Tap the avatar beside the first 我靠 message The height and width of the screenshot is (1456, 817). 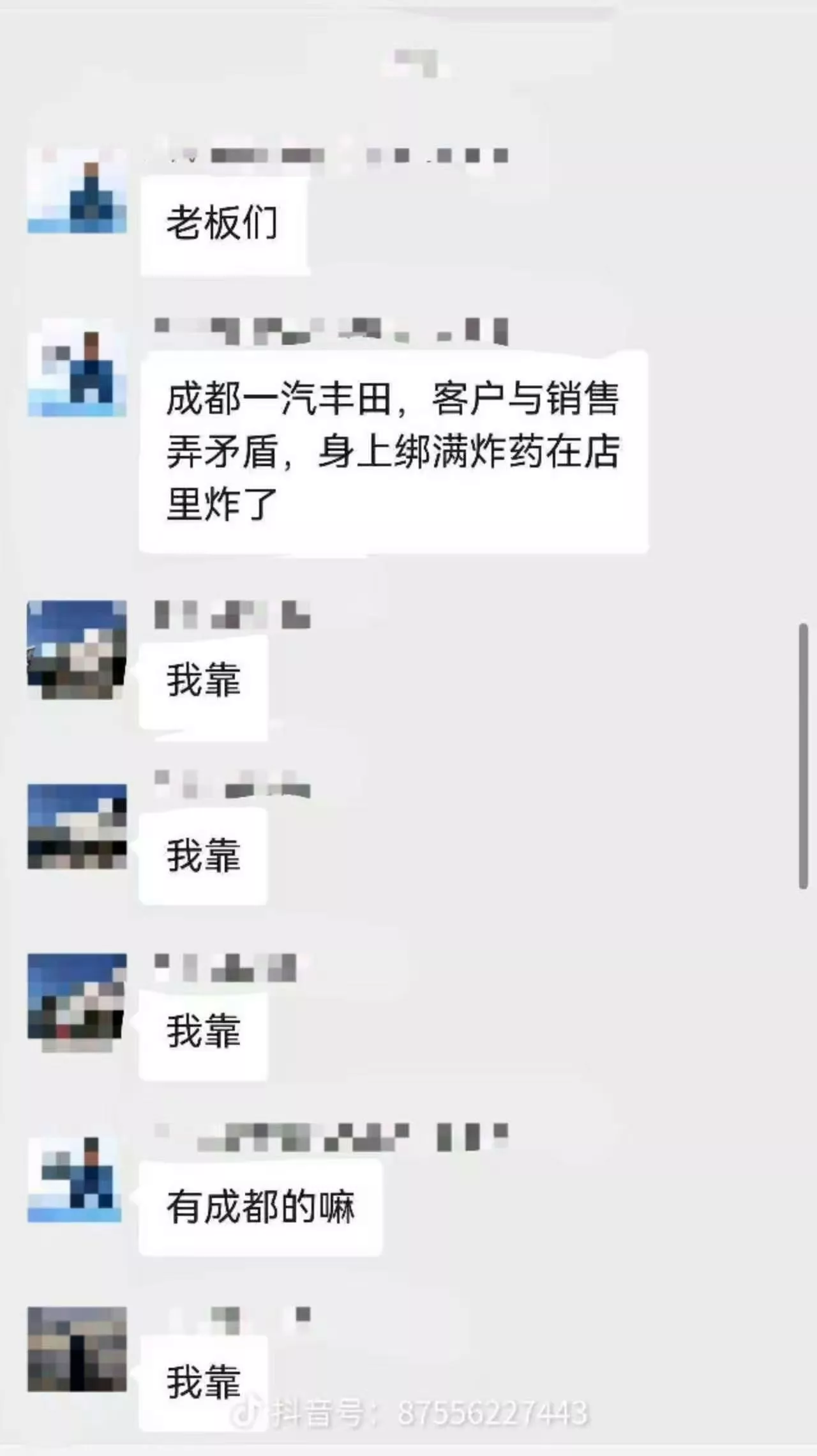[x=77, y=650]
